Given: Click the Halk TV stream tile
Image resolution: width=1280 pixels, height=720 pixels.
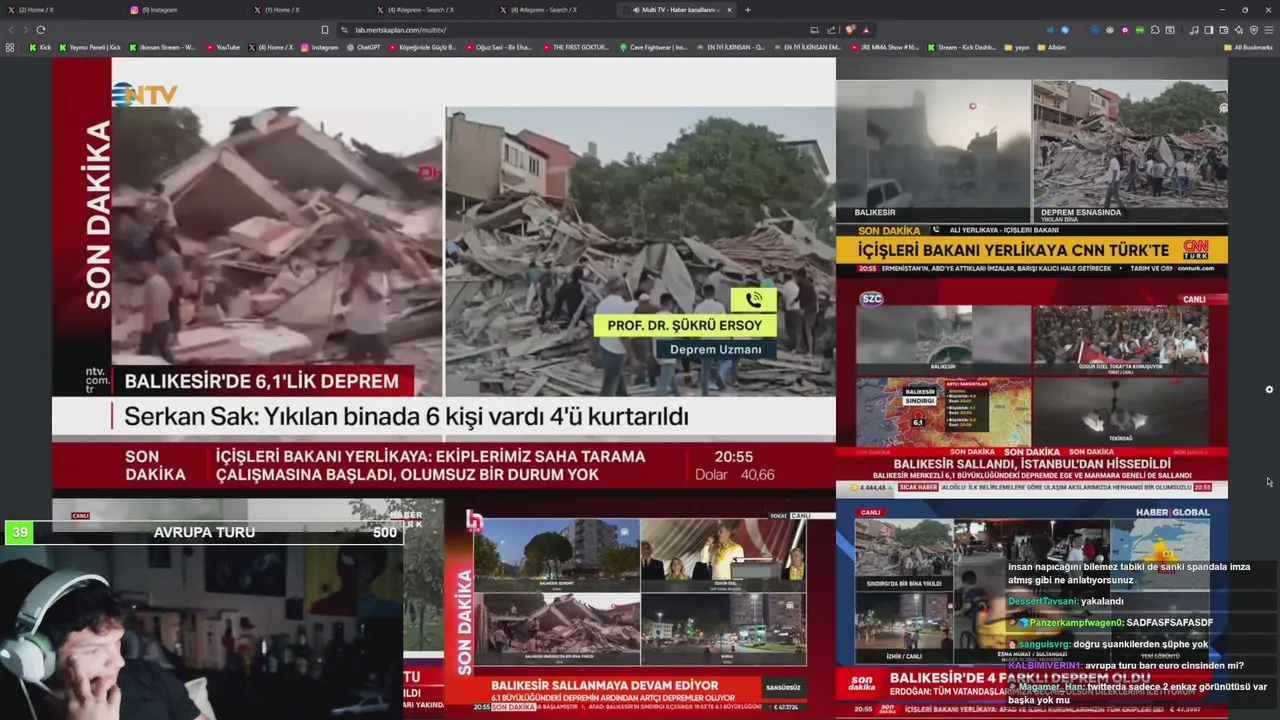Looking at the screenshot, I should coord(640,610).
